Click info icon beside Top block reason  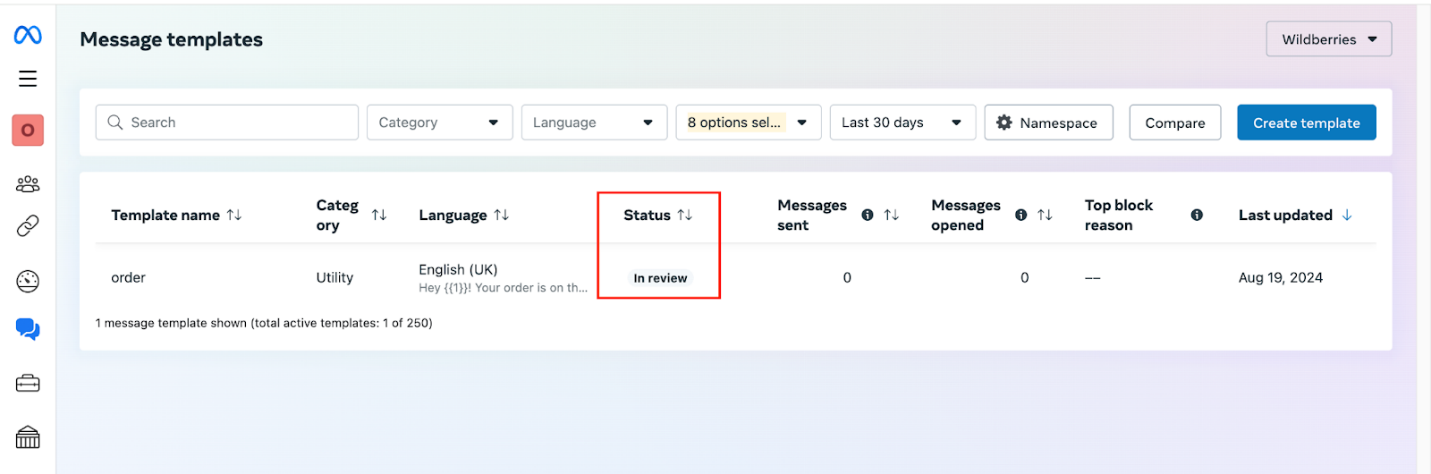(1196, 215)
